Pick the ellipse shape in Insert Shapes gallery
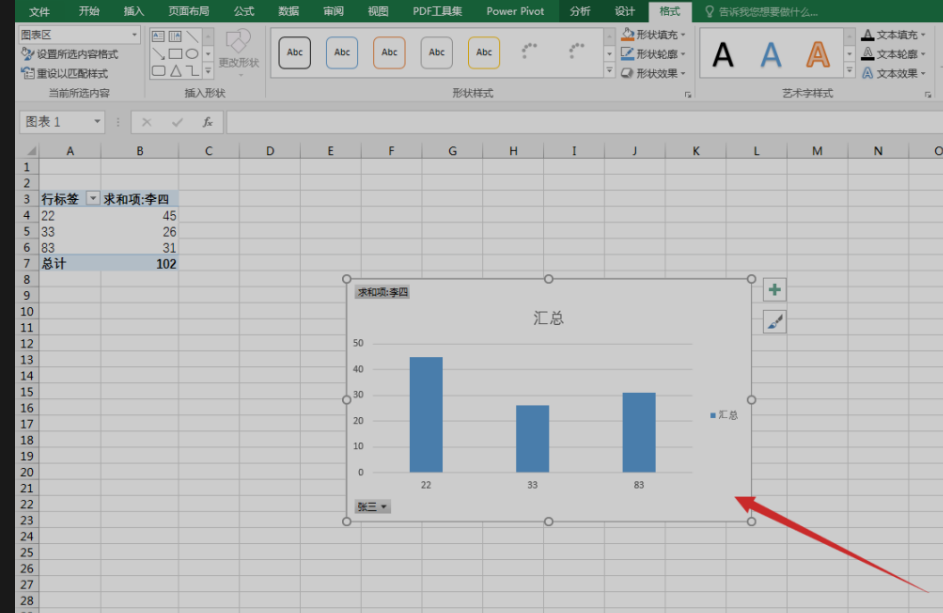 click(x=191, y=54)
